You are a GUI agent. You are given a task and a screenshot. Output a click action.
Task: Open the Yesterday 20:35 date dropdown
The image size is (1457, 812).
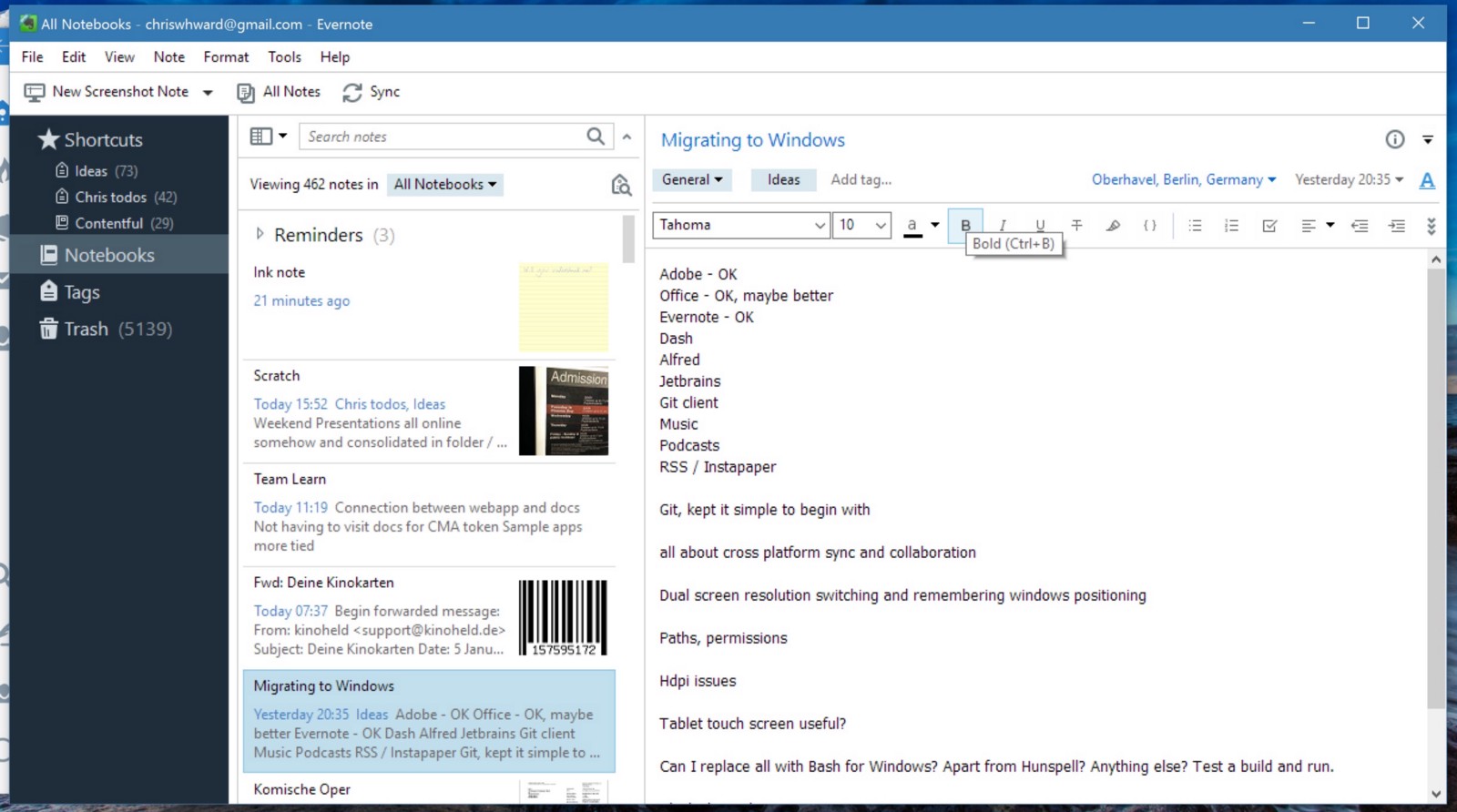coord(1349,179)
